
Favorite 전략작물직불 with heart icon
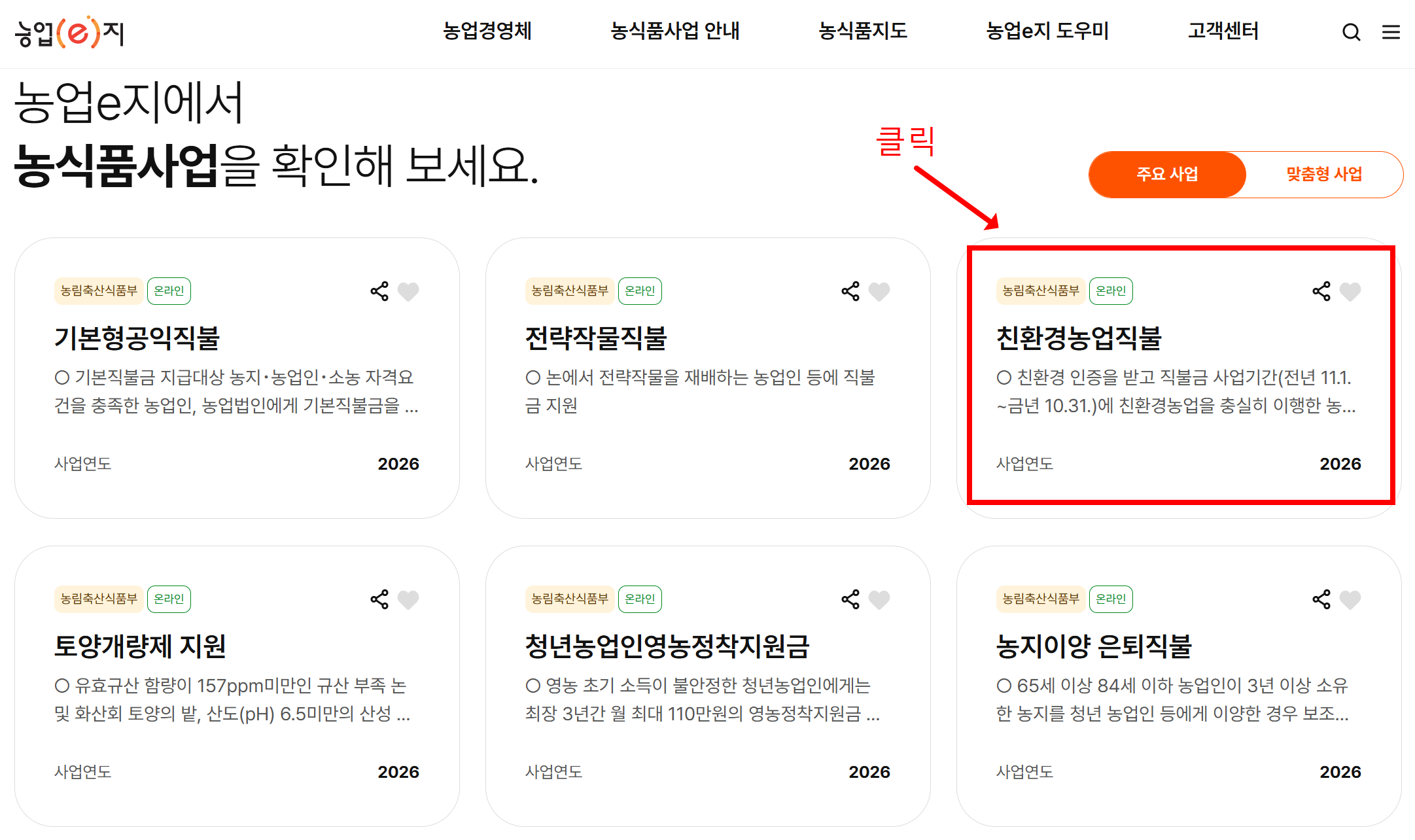point(879,292)
